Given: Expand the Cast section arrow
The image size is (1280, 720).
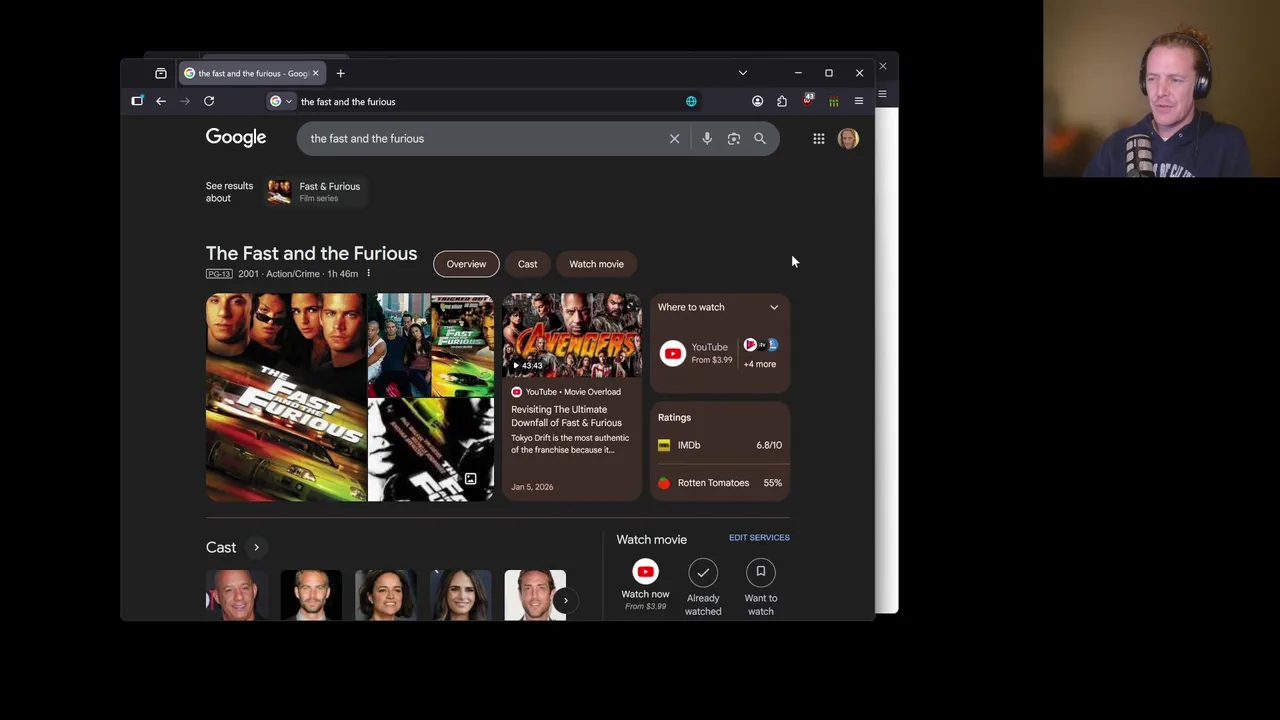Looking at the screenshot, I should coord(256,547).
